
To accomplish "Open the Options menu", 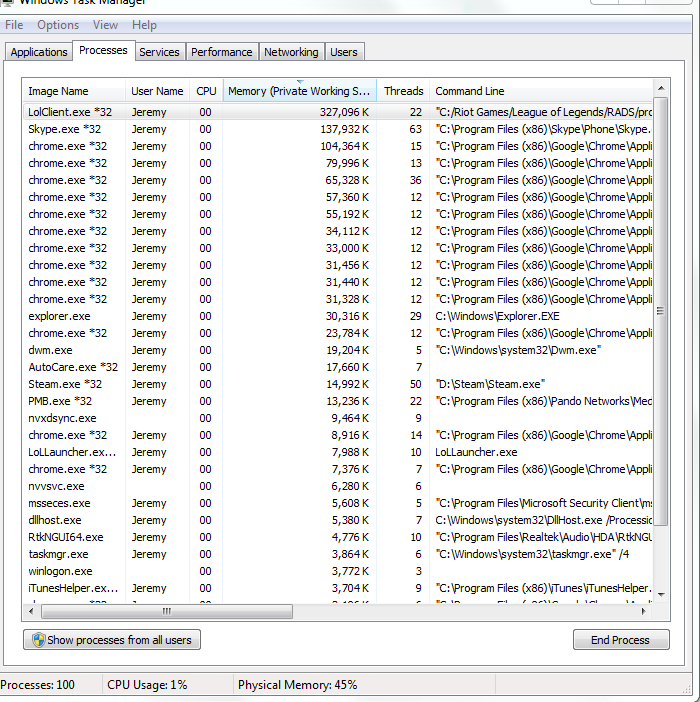I will (58, 25).
